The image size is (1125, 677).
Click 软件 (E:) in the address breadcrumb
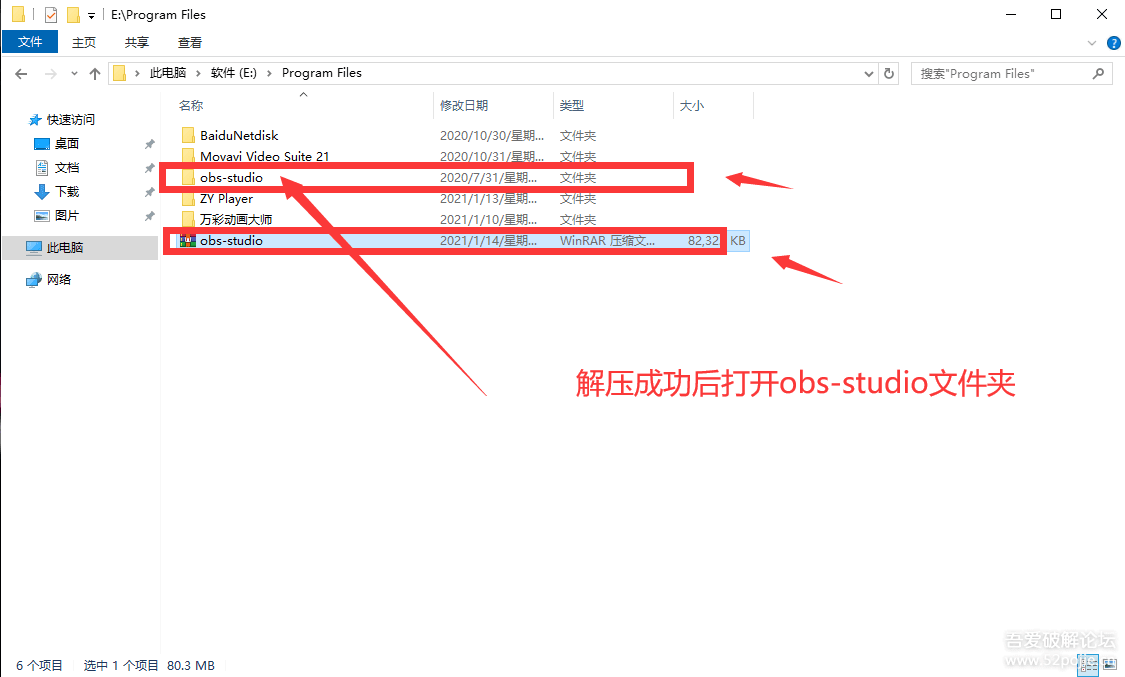tap(234, 73)
